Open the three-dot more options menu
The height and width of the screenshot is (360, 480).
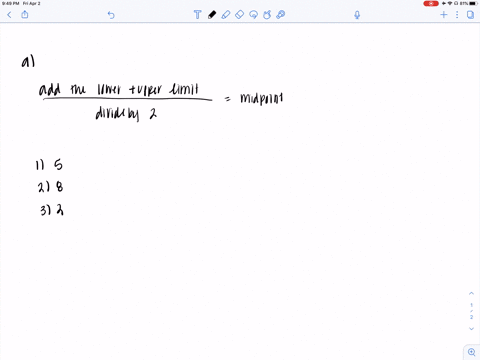pos(457,14)
